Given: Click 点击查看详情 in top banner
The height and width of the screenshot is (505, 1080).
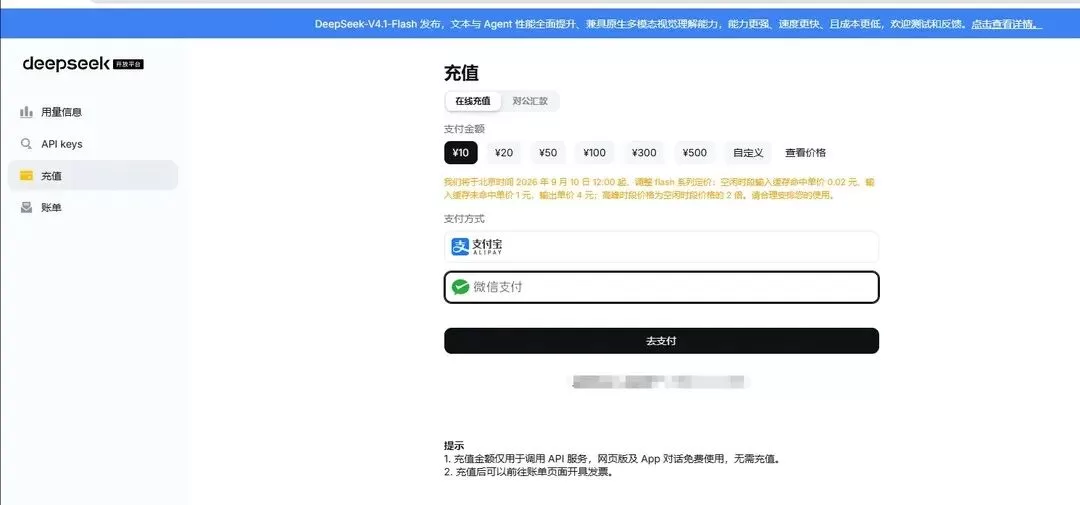Looking at the screenshot, I should (1006, 24).
